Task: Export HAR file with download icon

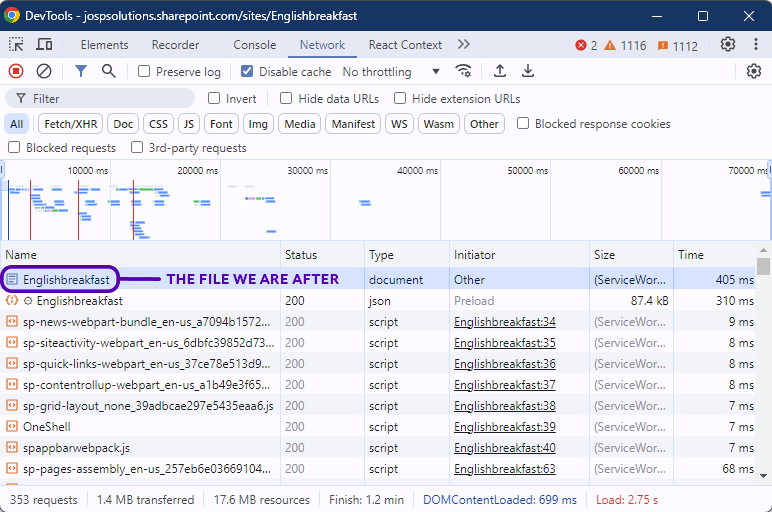Action: click(x=528, y=71)
